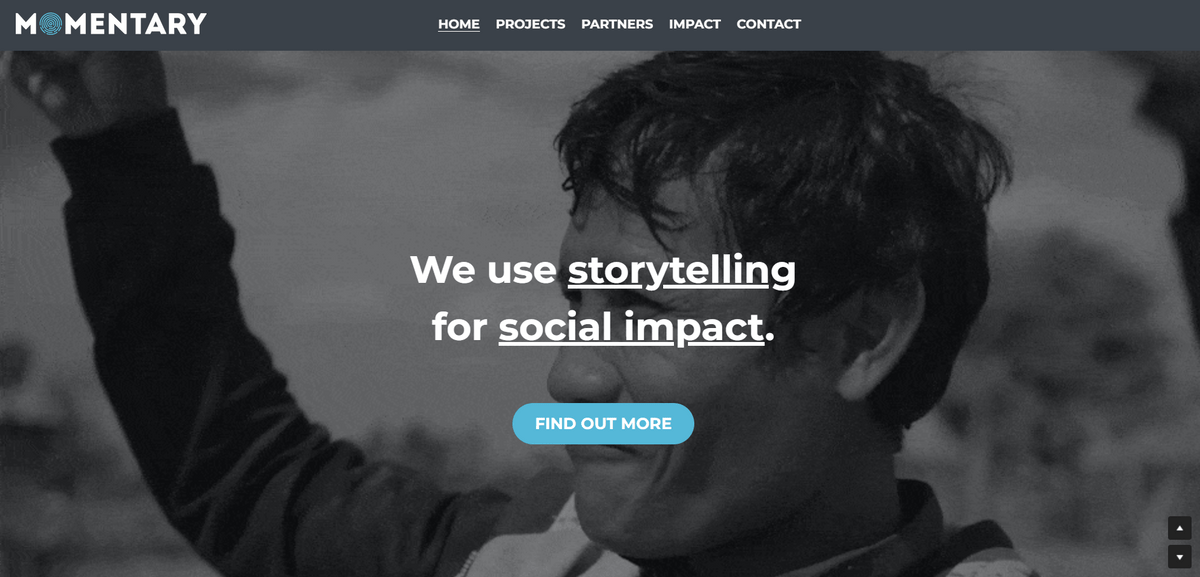The image size is (1200, 577).
Task: Select CONTACT in the navigation bar
Action: 769,24
